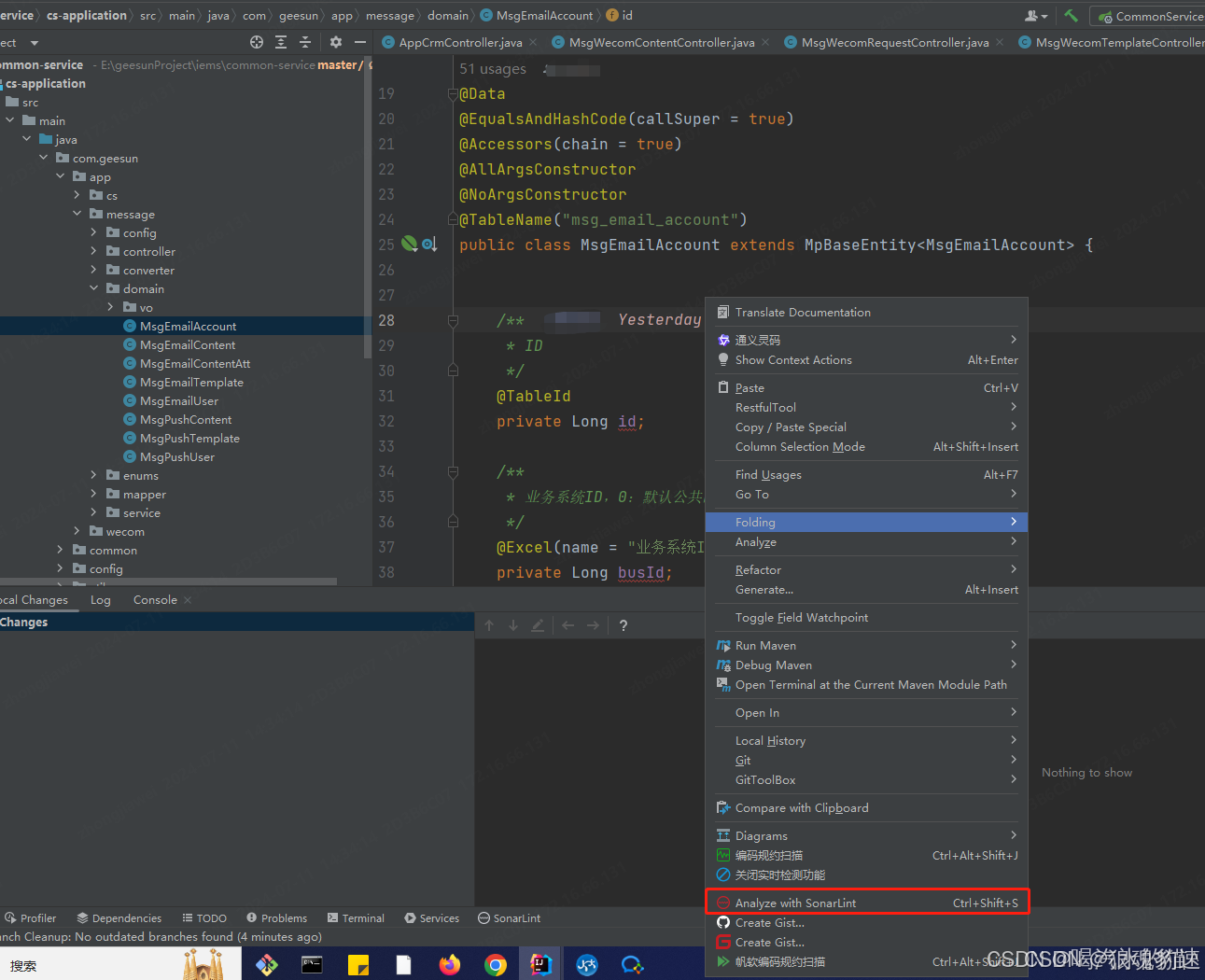This screenshot has height=980, width=1205.
Task: Open the Folding submenu in context menu
Action: point(866,523)
